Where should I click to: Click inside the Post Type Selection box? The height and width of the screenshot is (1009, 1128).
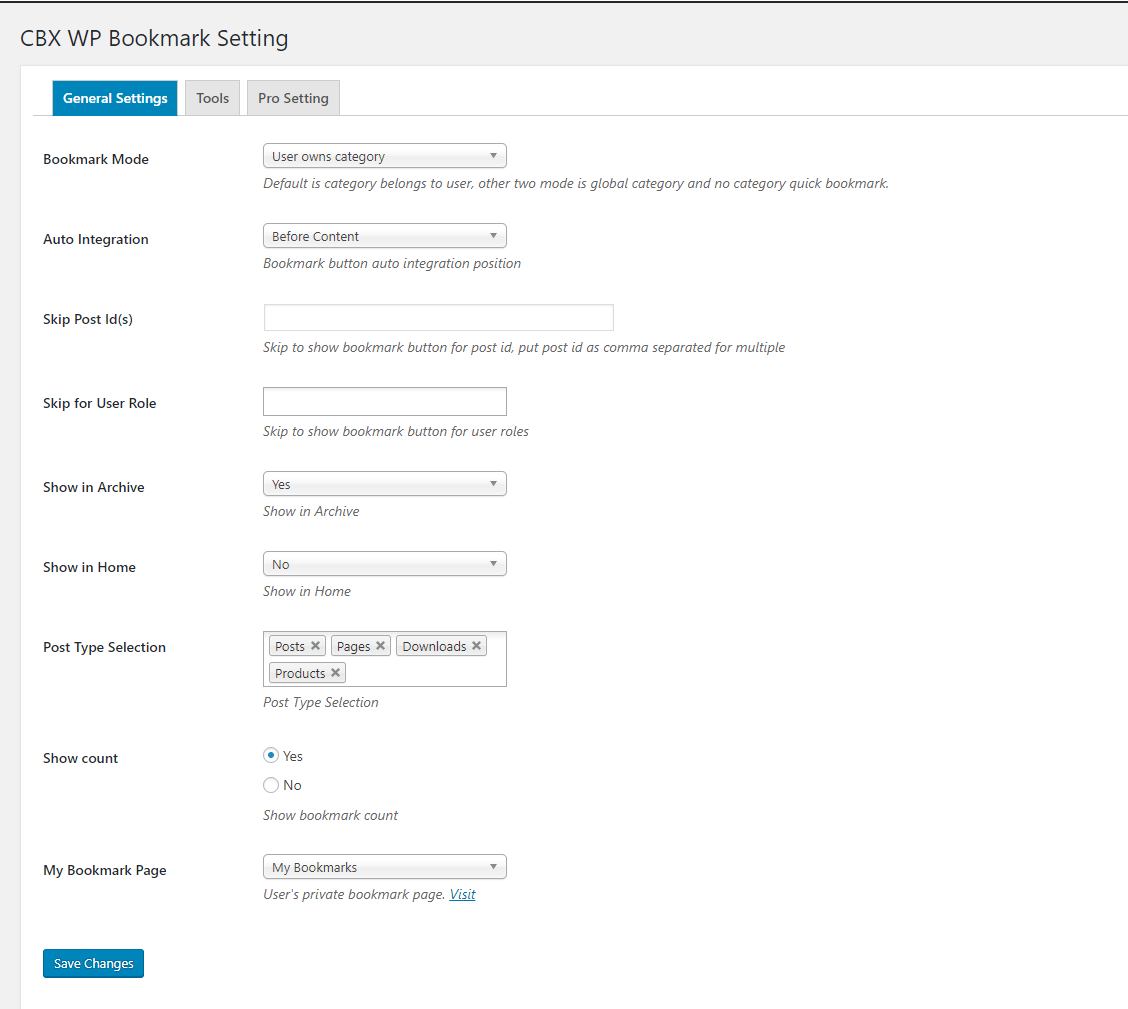click(425, 673)
